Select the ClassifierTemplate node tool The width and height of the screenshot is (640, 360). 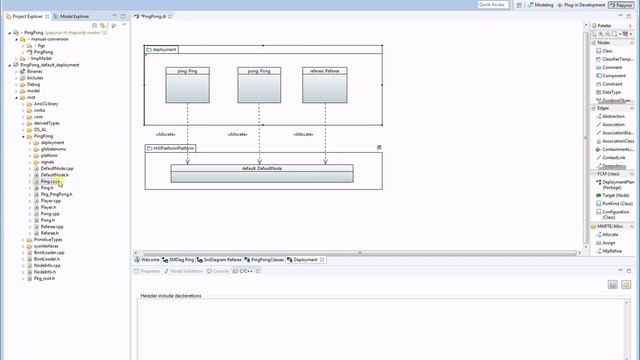coord(616,59)
